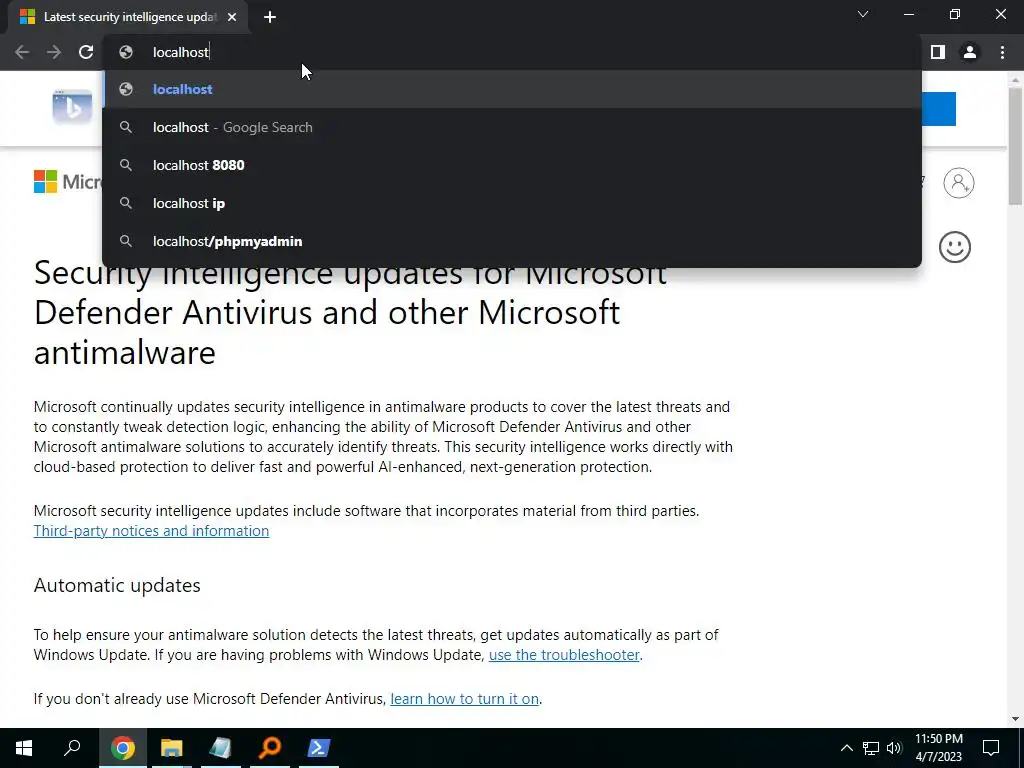Screen dimensions: 1024x768
Task: Click the scrollbar down arrow
Action: 1015,719
